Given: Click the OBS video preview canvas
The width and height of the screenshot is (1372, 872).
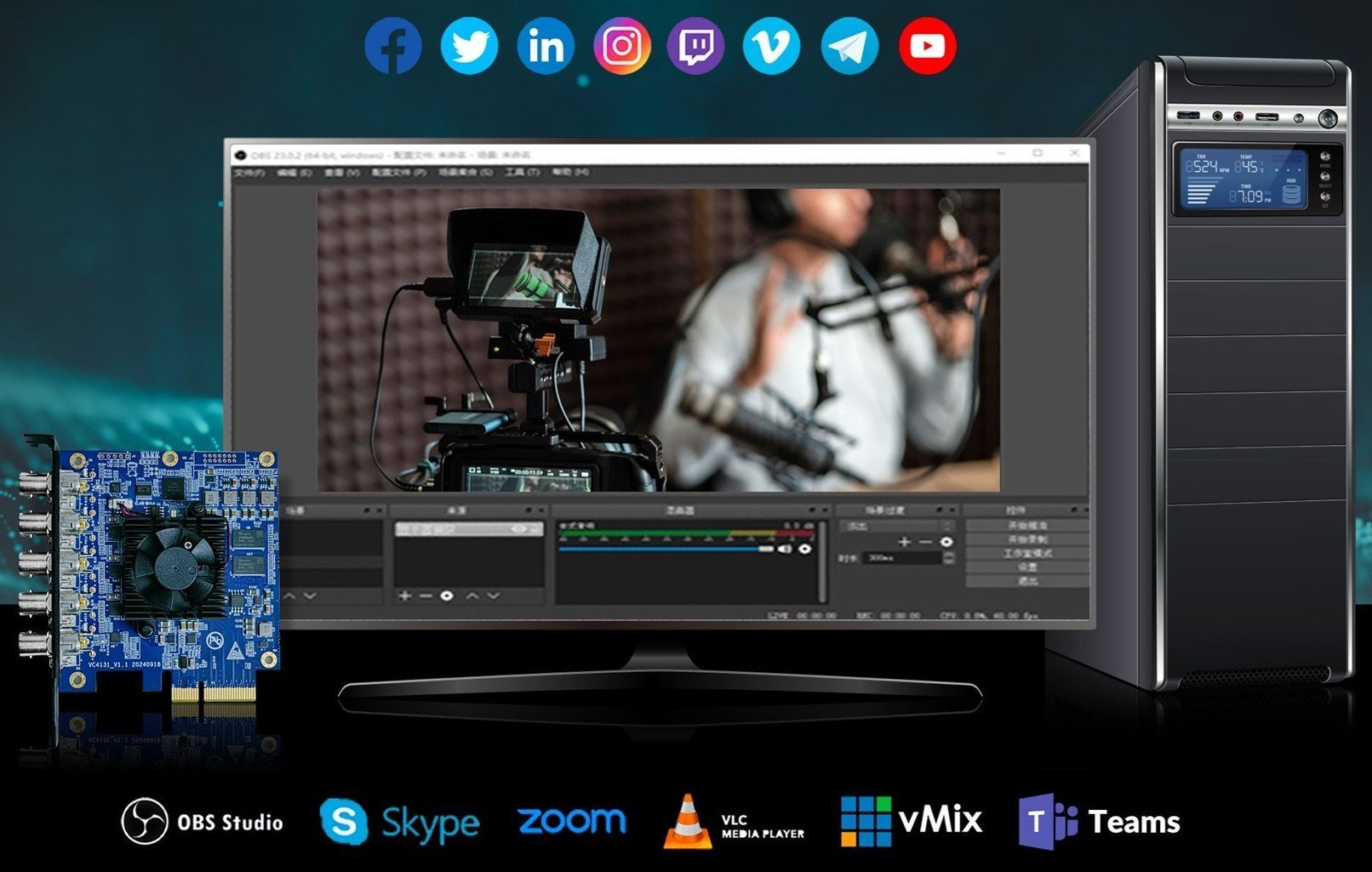Looking at the screenshot, I should (x=659, y=339).
